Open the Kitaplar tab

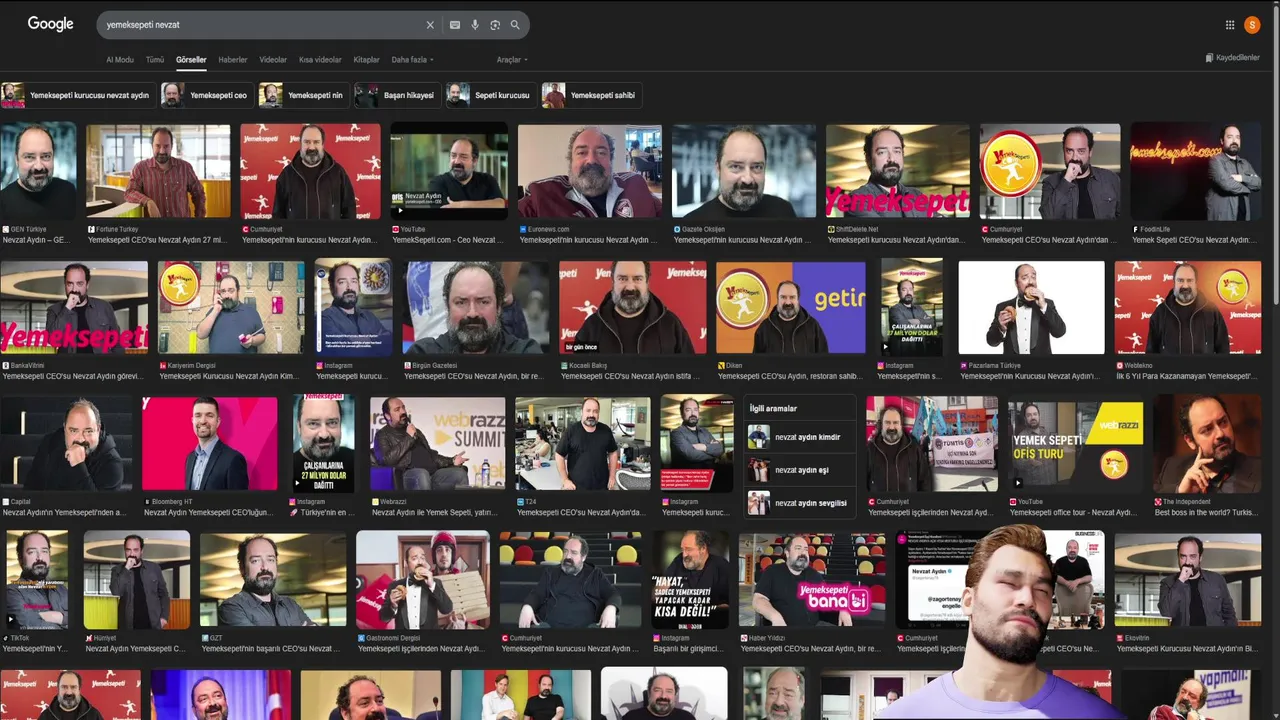(367, 60)
